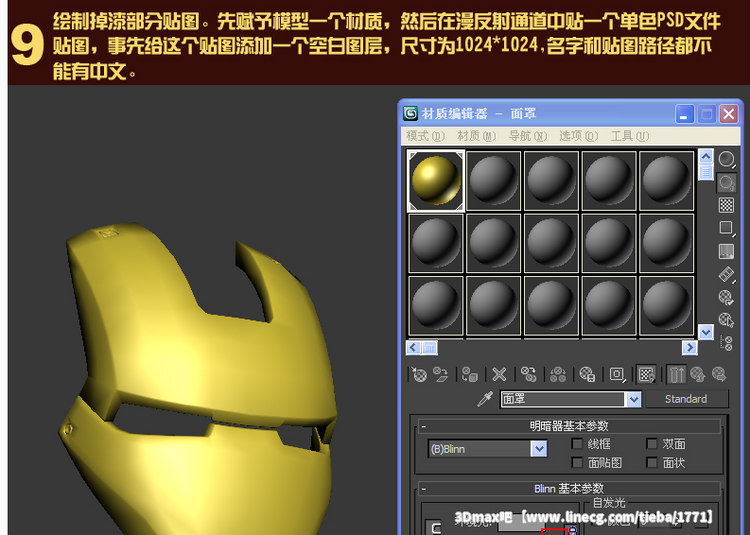The height and width of the screenshot is (535, 750).
Task: Open the 导航(N) menu
Action: pyautogui.click(x=527, y=136)
